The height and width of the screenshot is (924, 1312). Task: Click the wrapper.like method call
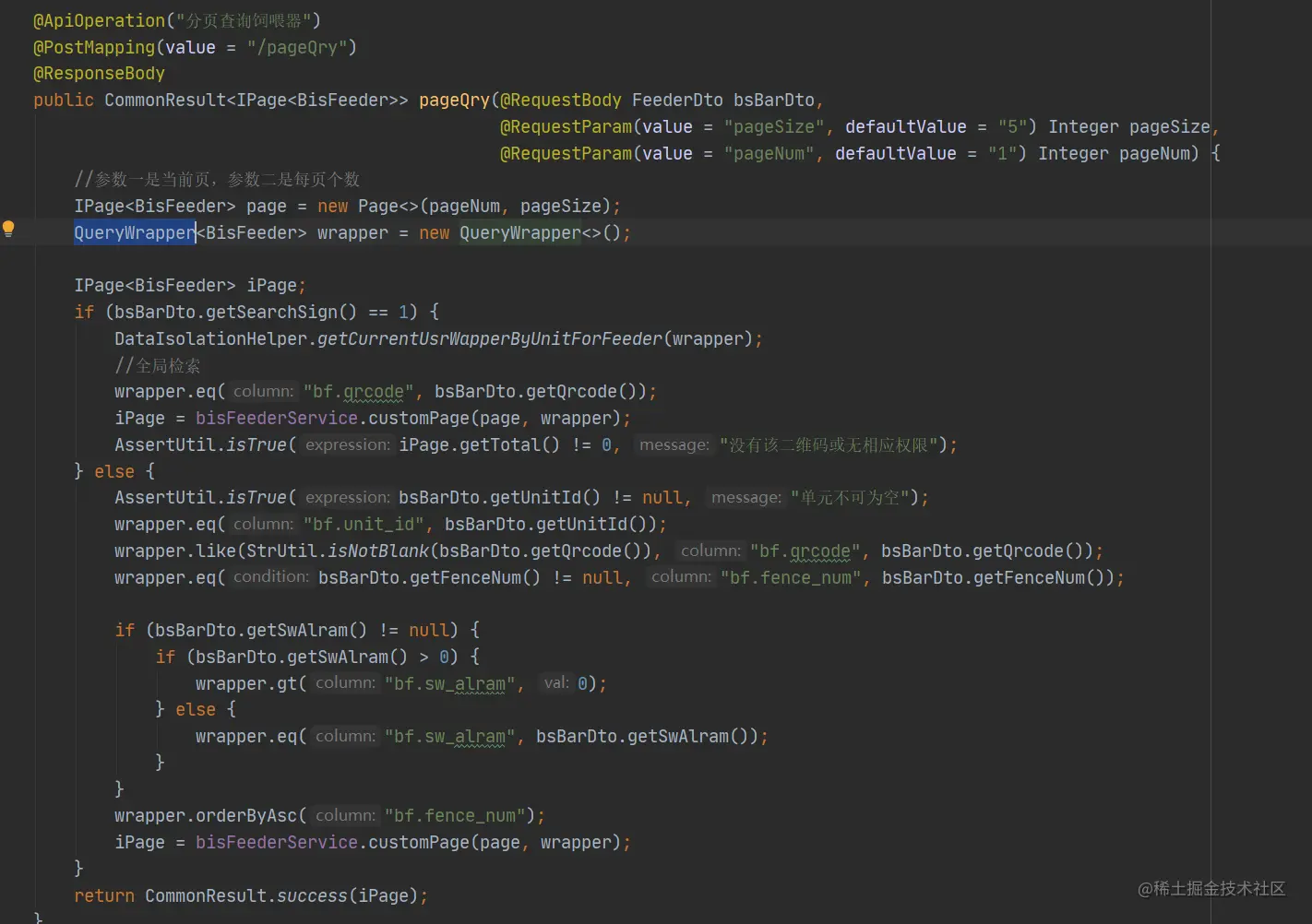(x=175, y=551)
